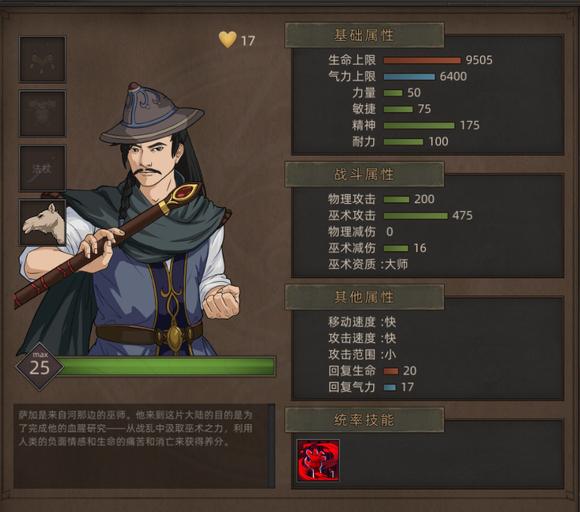Click the 巫术攻击 stat value 475
This screenshot has width=580, height=512.
[462, 215]
